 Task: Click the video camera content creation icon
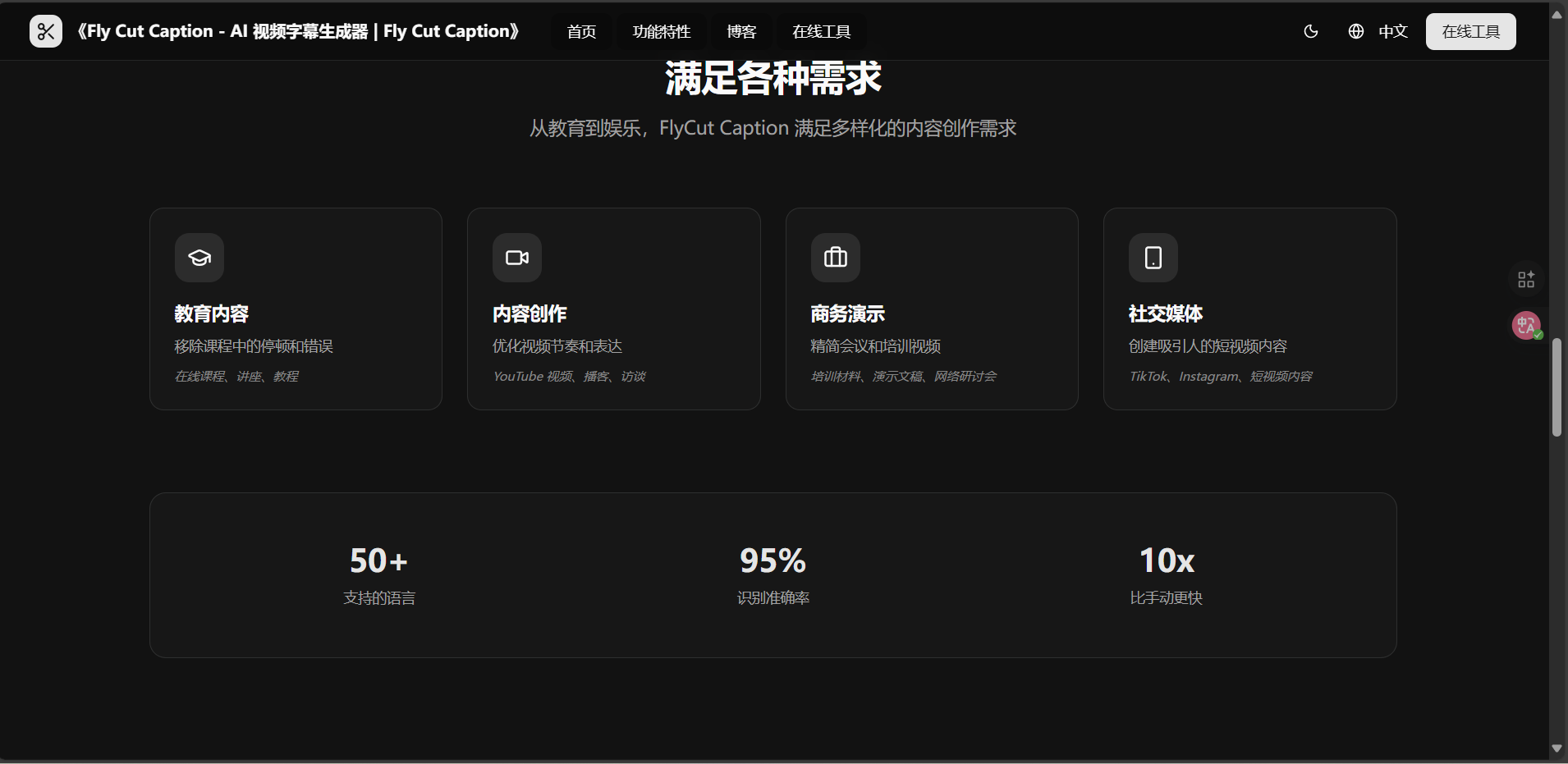[517, 258]
